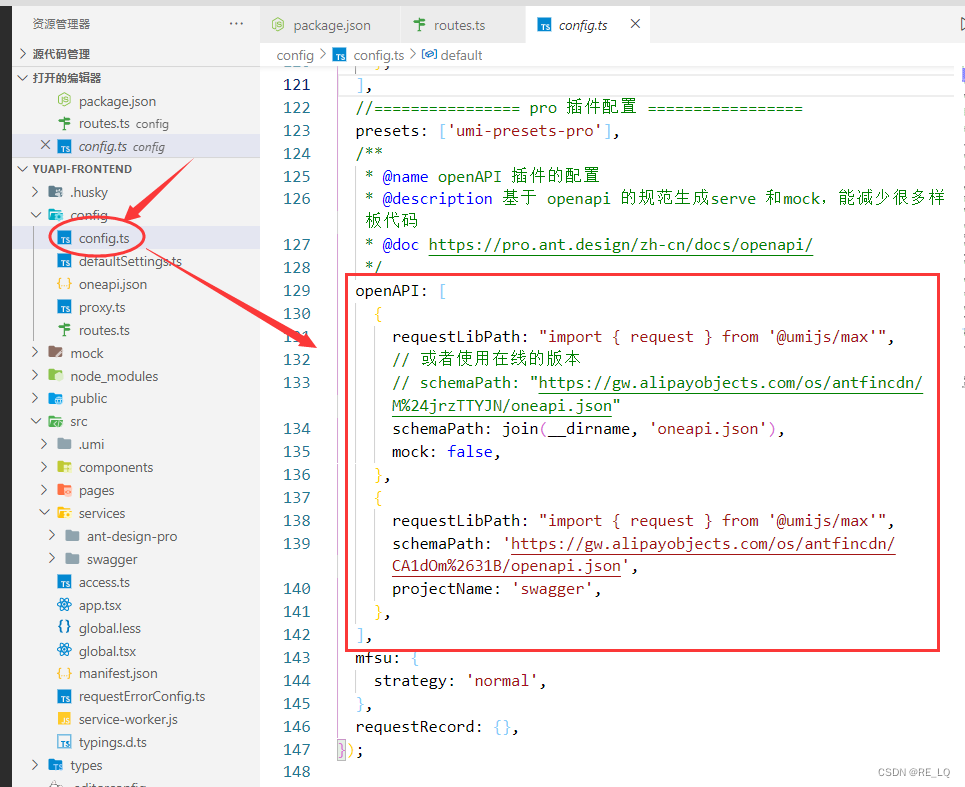This screenshot has height=787, width=965.
Task: Open the CA1dOm%2631B/openapi.json link on line 139
Action: click(x=506, y=566)
